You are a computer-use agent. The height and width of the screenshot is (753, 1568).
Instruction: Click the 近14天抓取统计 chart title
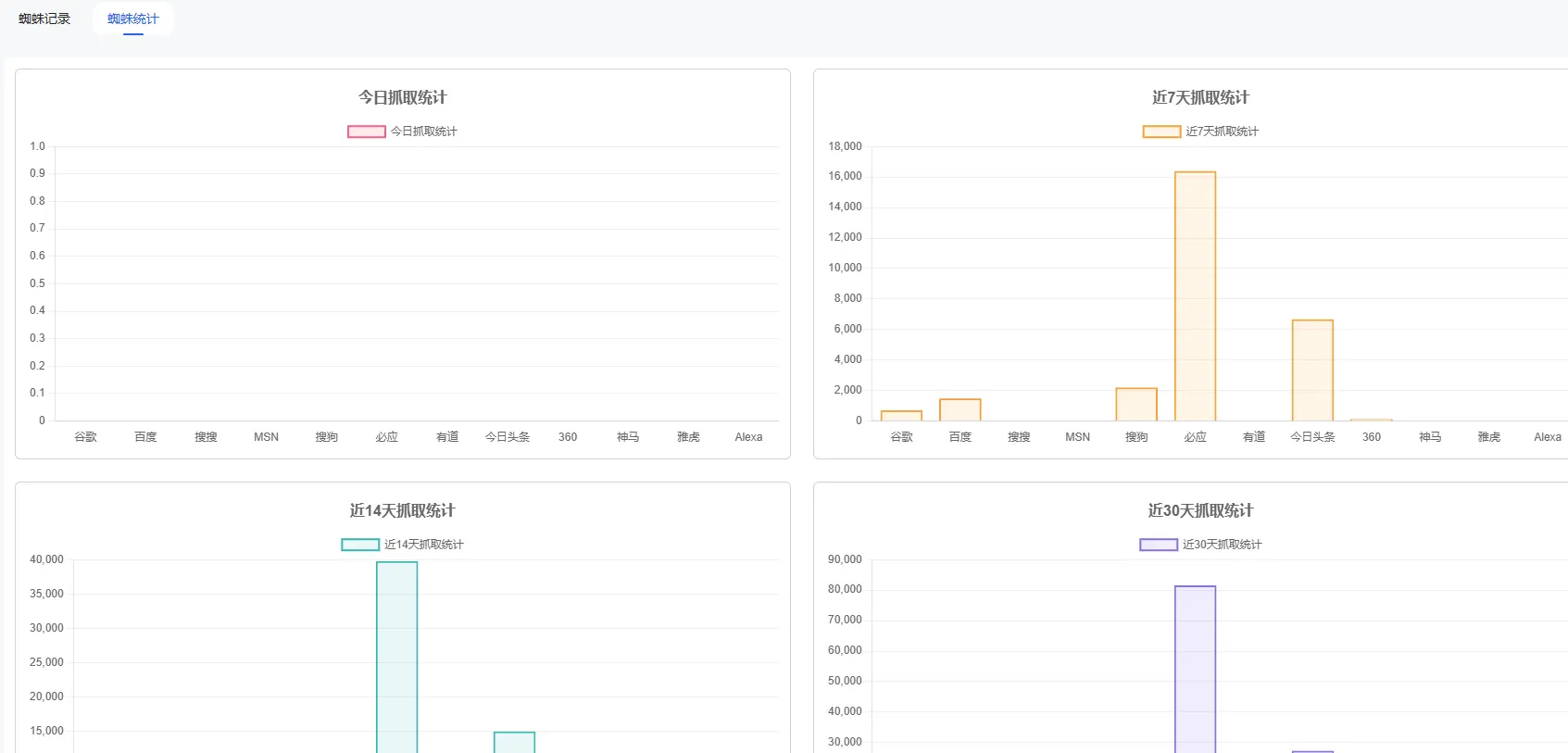[x=403, y=510]
